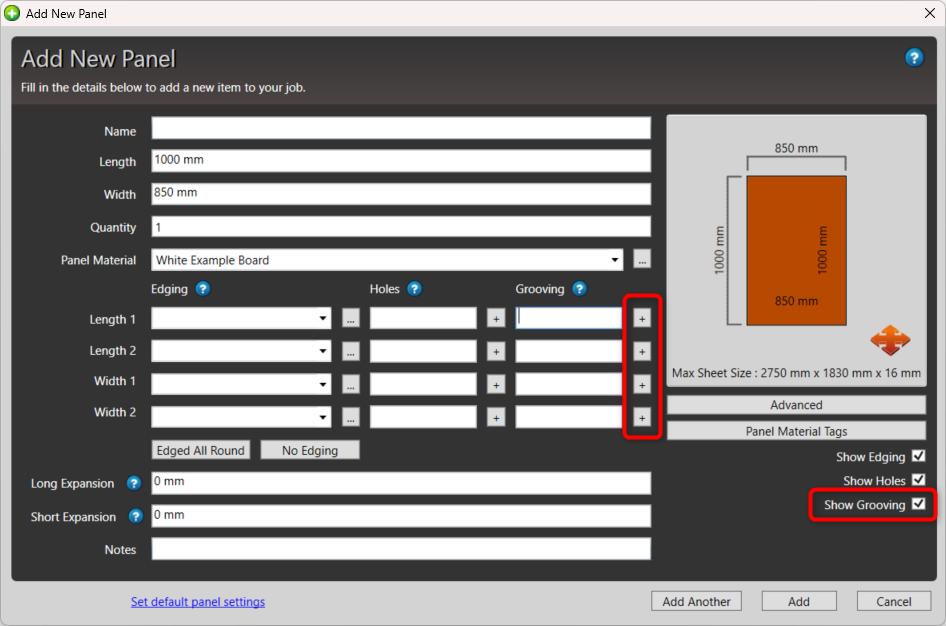Browse edging for Length 2 with ellipsis button
Screen dimensions: 946x626
[x=351, y=352]
